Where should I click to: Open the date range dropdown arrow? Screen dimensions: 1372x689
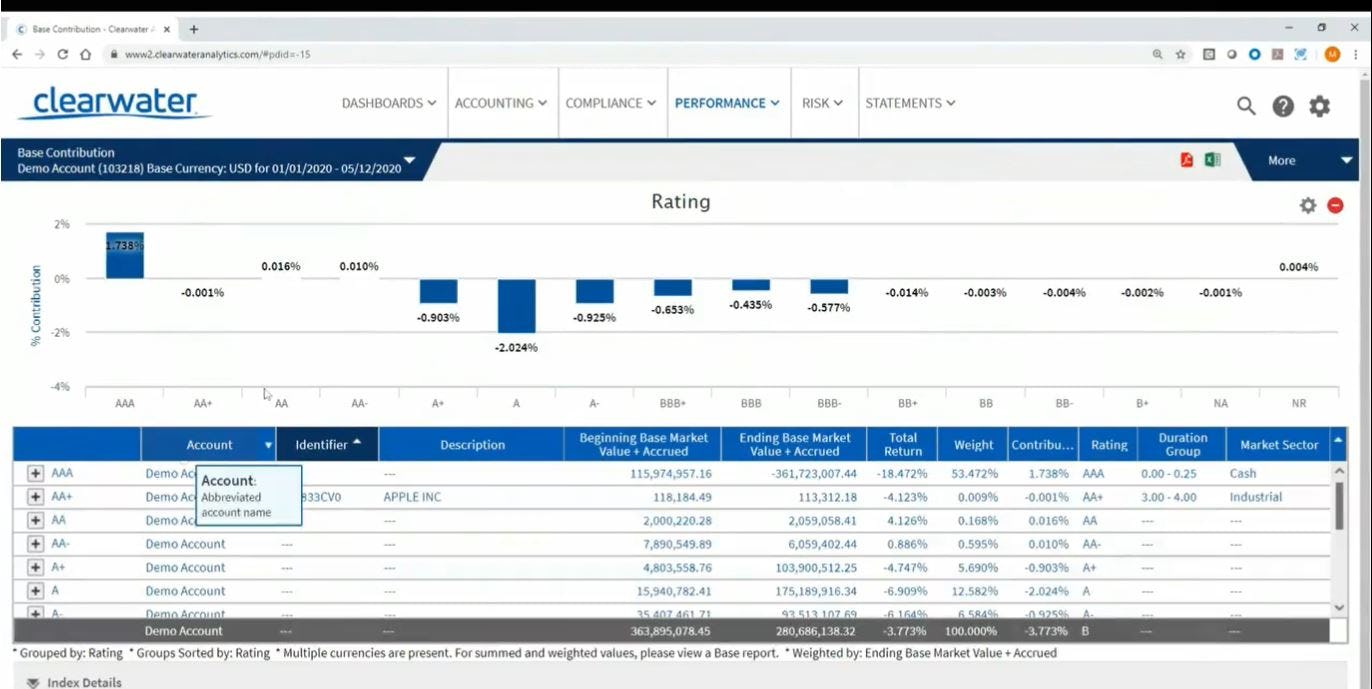point(409,159)
